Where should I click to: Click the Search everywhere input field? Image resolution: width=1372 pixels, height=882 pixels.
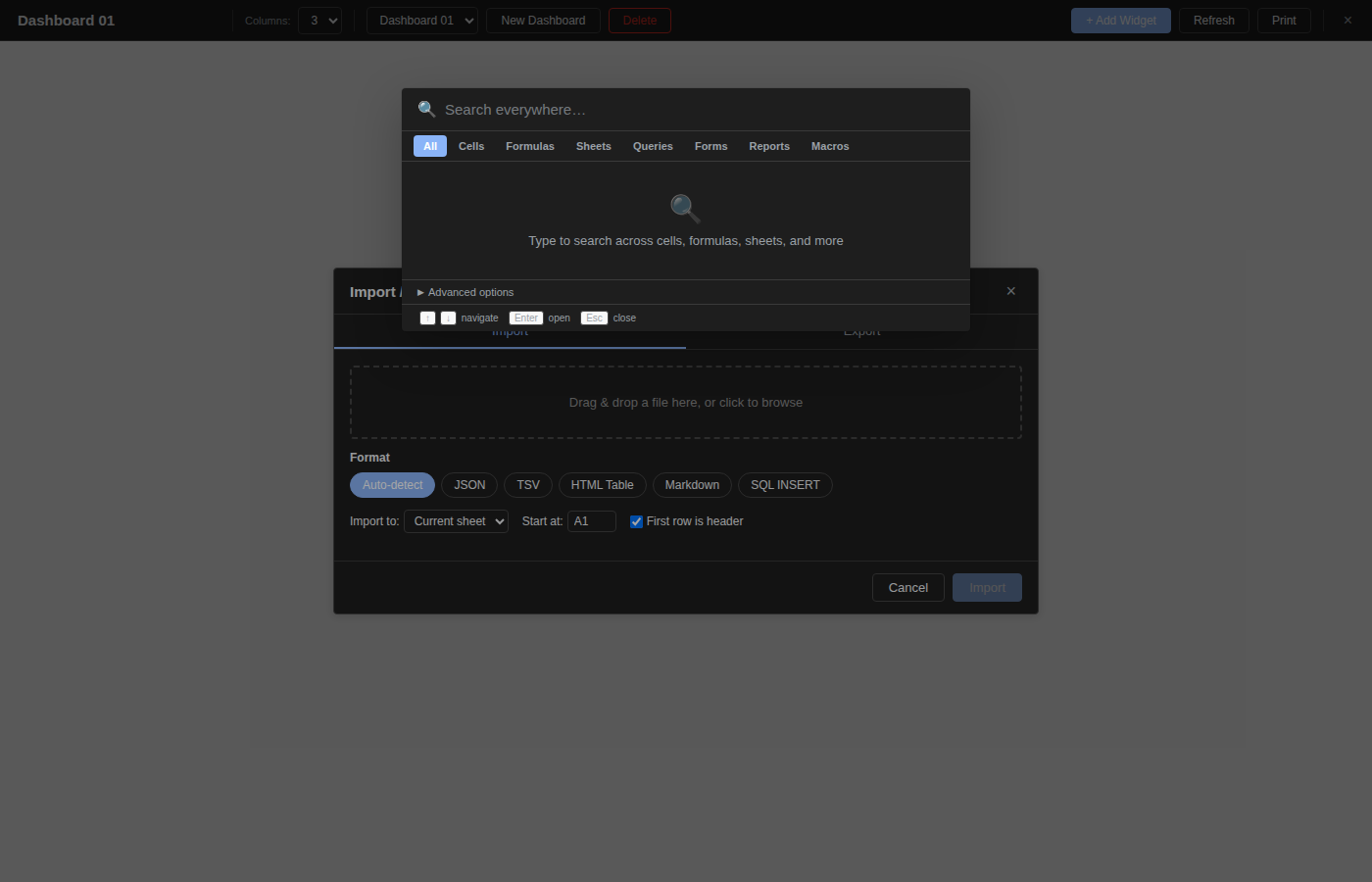point(698,110)
